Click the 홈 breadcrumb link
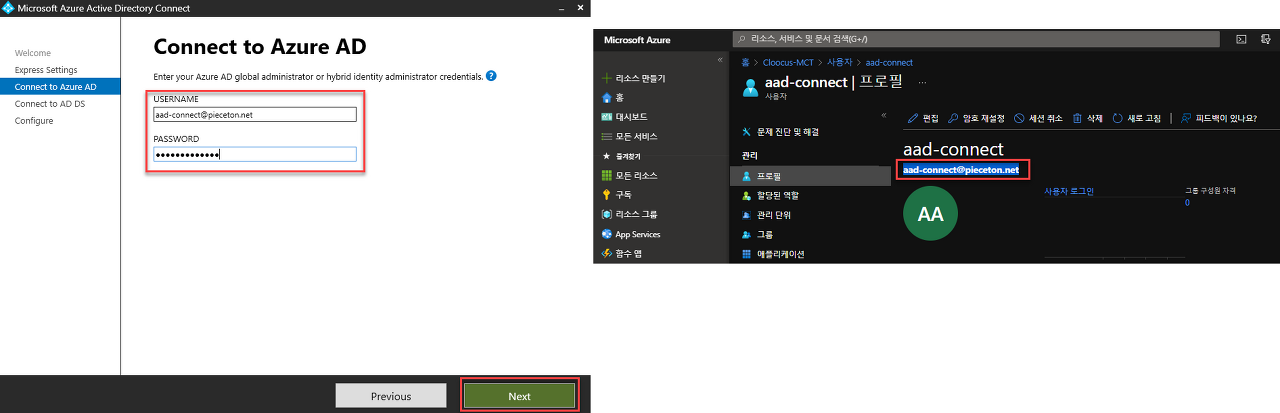 click(x=746, y=62)
